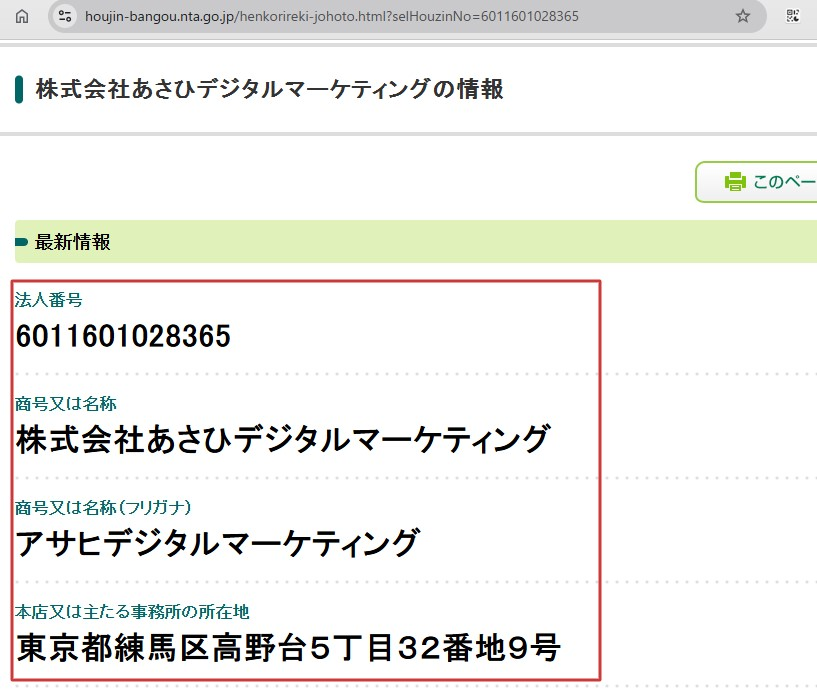Click the 法人番号 label

(x=42, y=298)
